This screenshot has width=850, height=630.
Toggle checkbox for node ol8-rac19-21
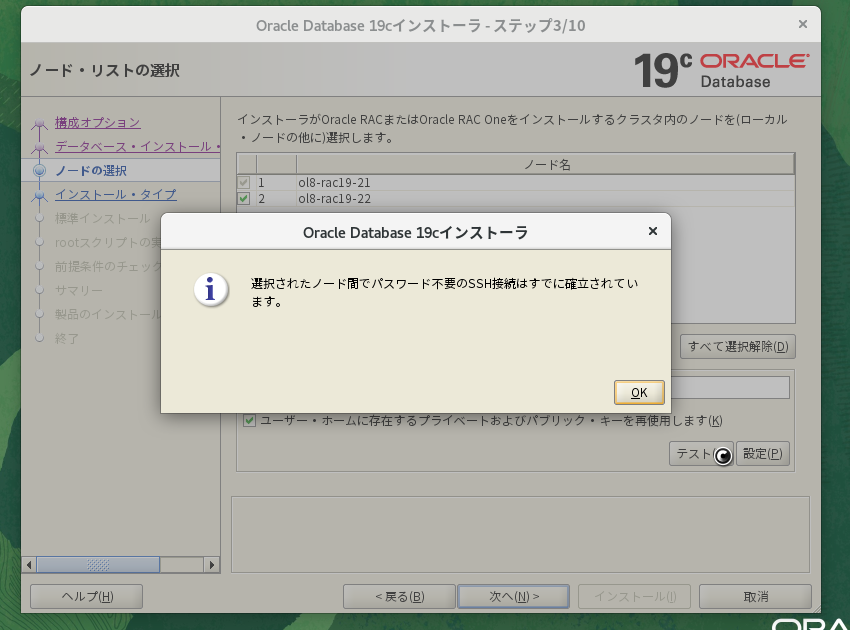coord(243,183)
